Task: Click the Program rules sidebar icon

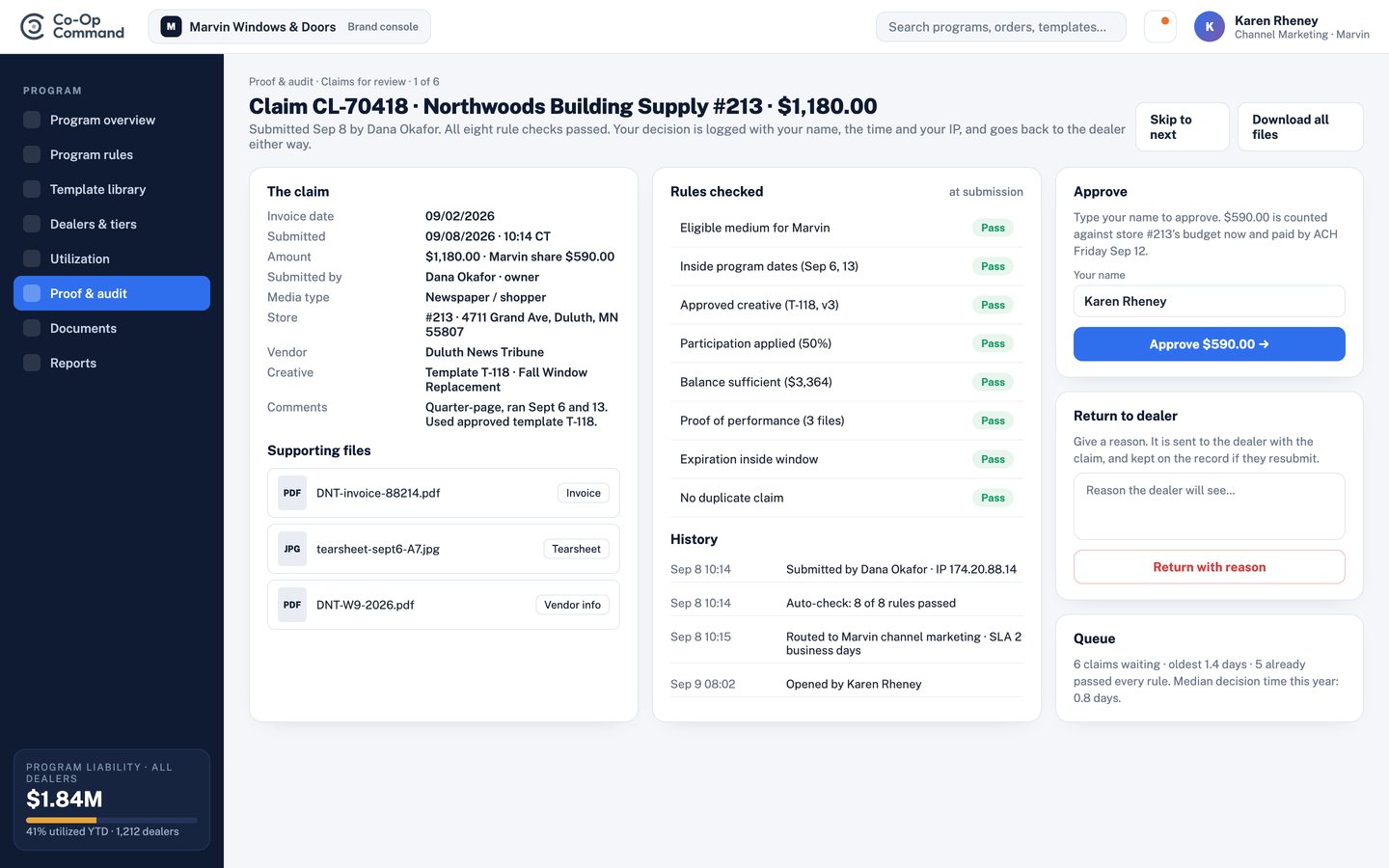Action: coord(32,154)
